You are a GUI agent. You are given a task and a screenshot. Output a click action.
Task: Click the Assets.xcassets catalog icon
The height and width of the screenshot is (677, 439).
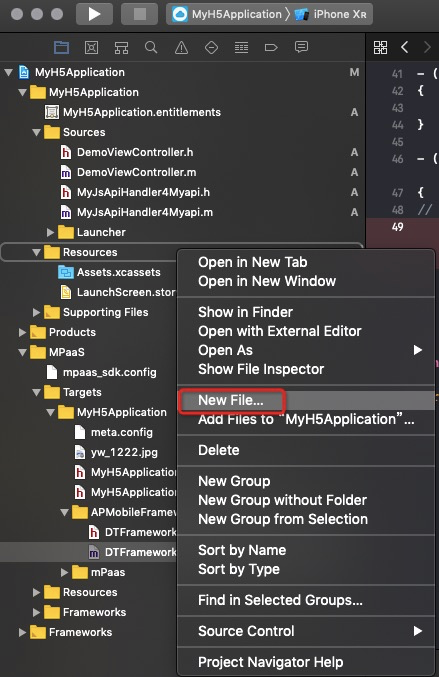tap(66, 272)
